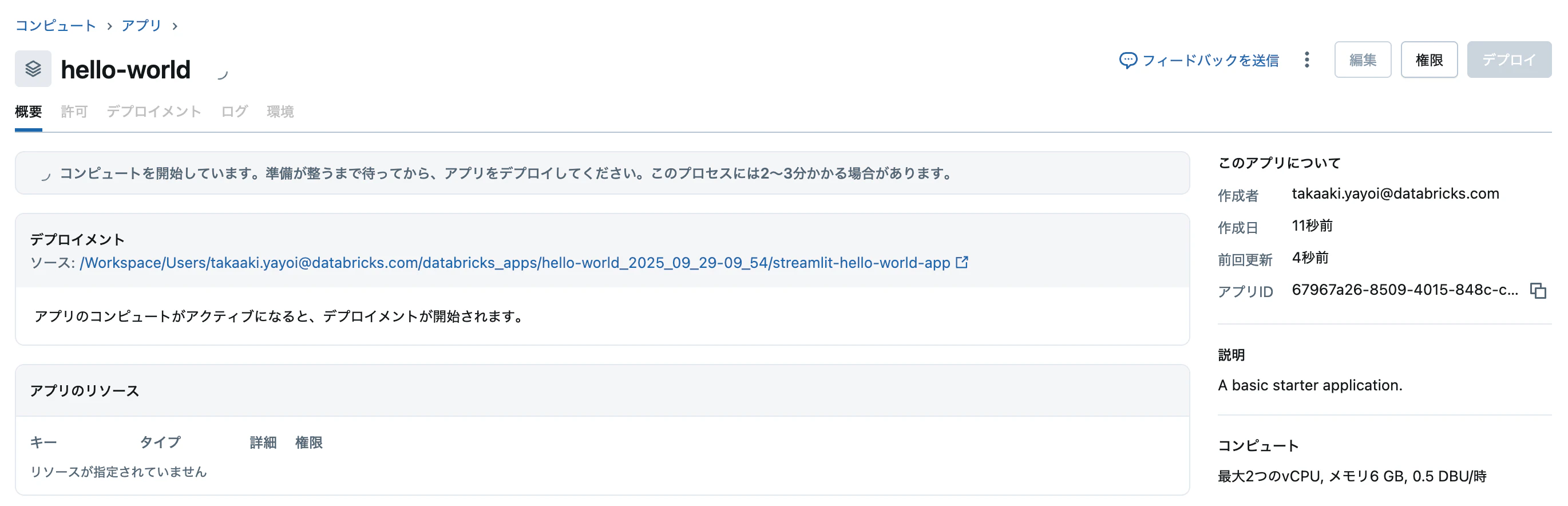Copy the app ID with copy icon
This screenshot has width=1568, height=506.
coord(1538,291)
